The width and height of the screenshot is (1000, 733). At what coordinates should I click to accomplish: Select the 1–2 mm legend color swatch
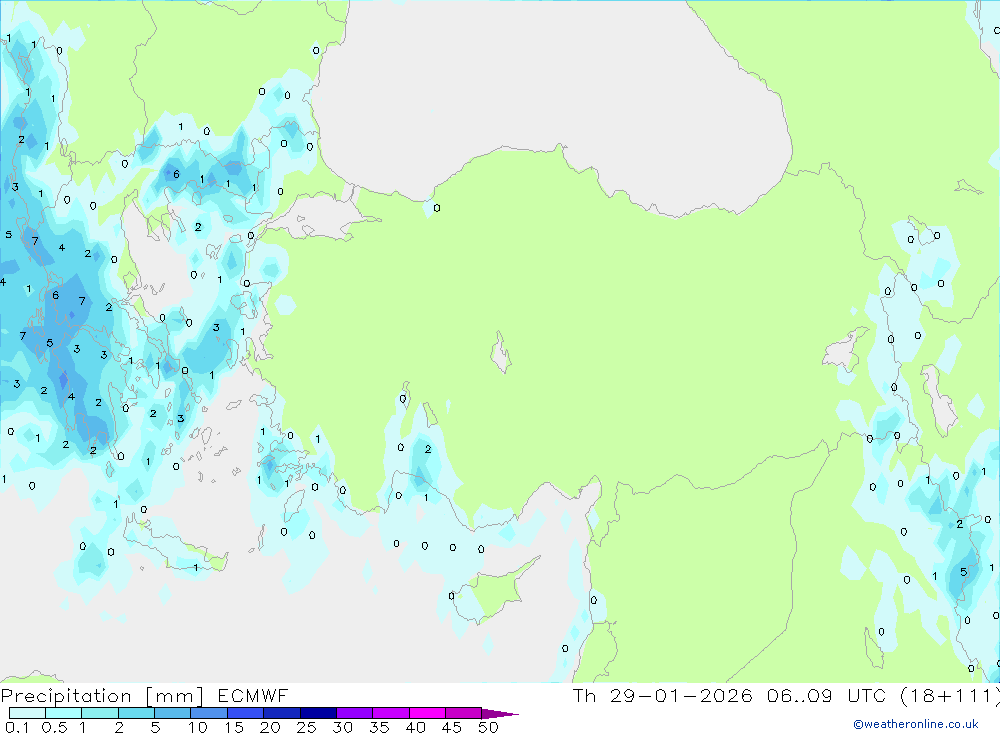click(x=100, y=713)
